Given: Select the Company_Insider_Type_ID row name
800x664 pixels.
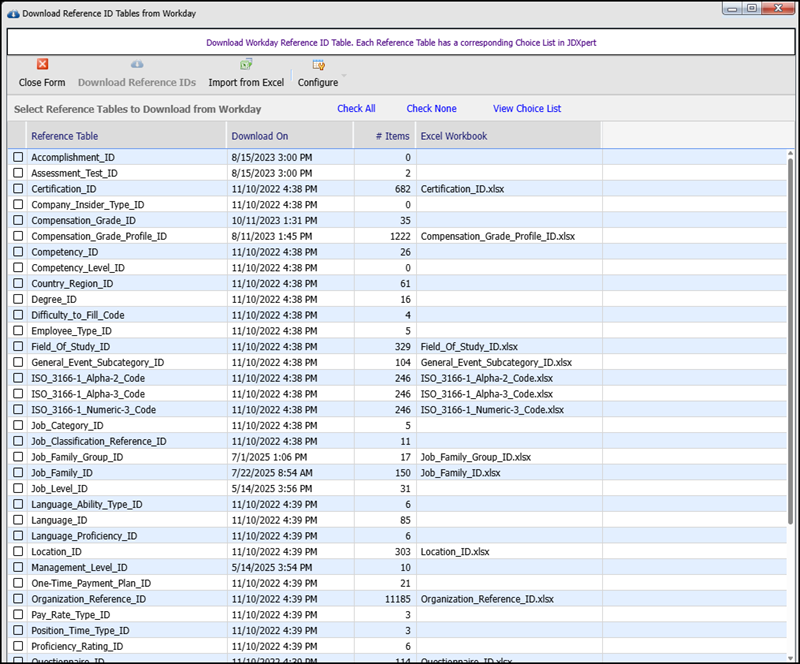Looking at the screenshot, I should pos(88,205).
